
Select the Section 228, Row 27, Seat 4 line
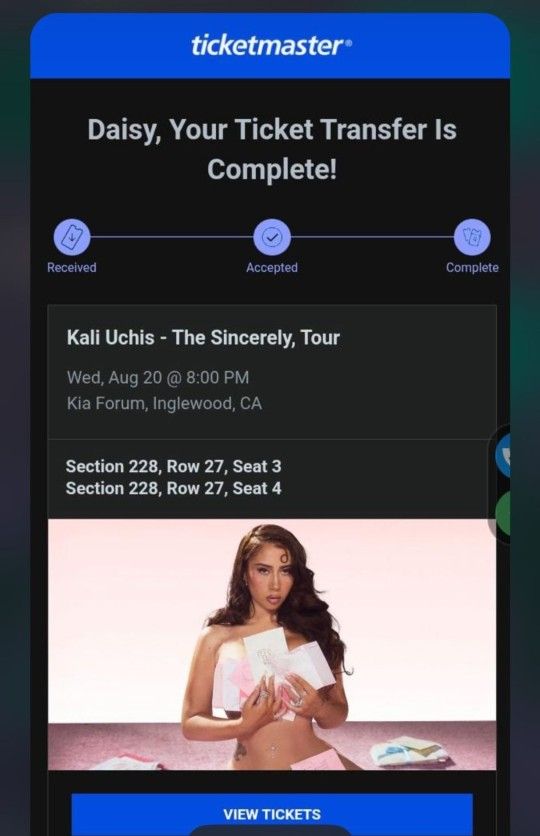173,488
